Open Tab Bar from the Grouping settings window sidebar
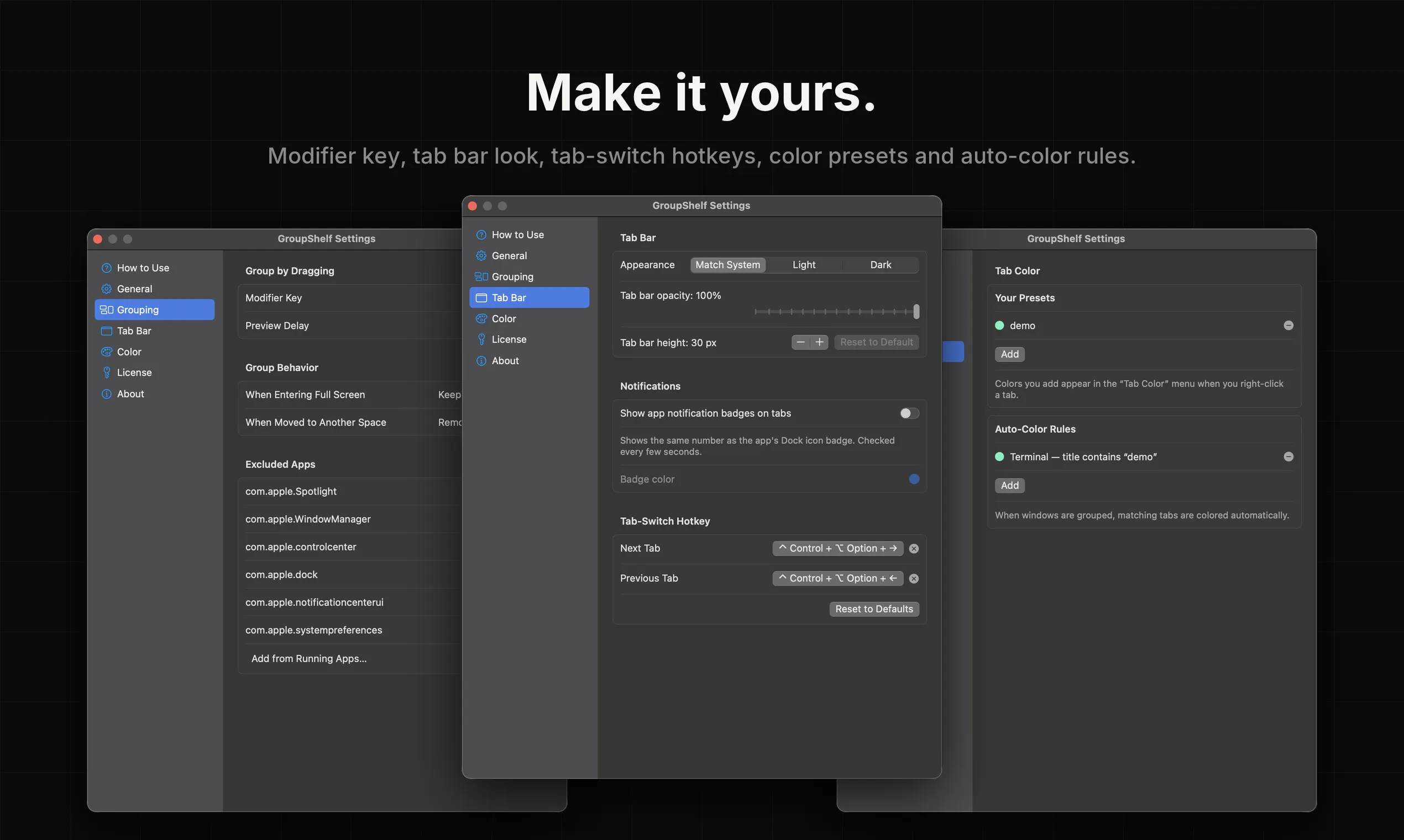The height and width of the screenshot is (840, 1404). (154, 330)
